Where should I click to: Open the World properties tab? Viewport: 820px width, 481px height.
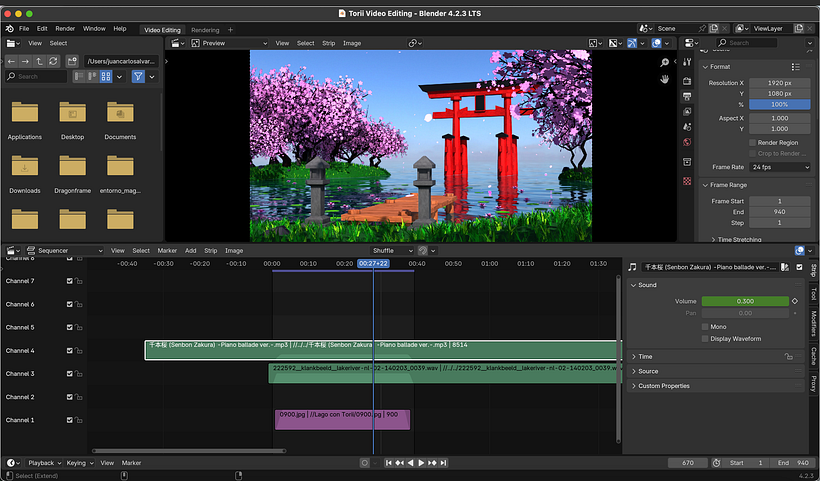click(x=687, y=142)
